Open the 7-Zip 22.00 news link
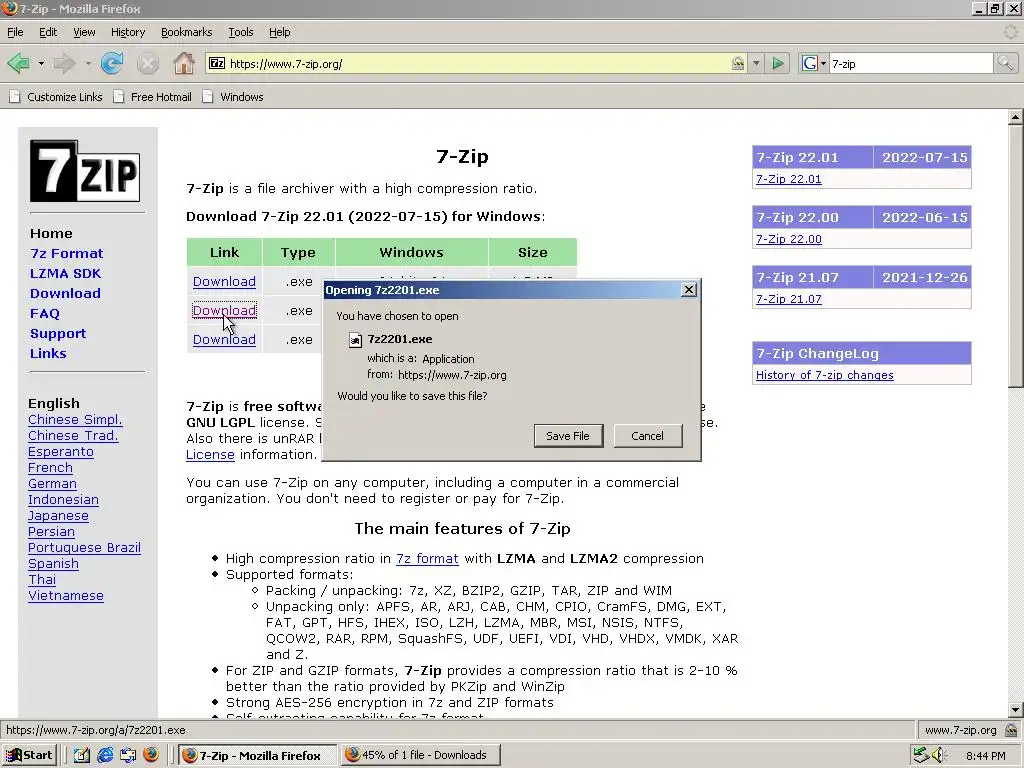Image resolution: width=1024 pixels, height=768 pixels. click(789, 239)
